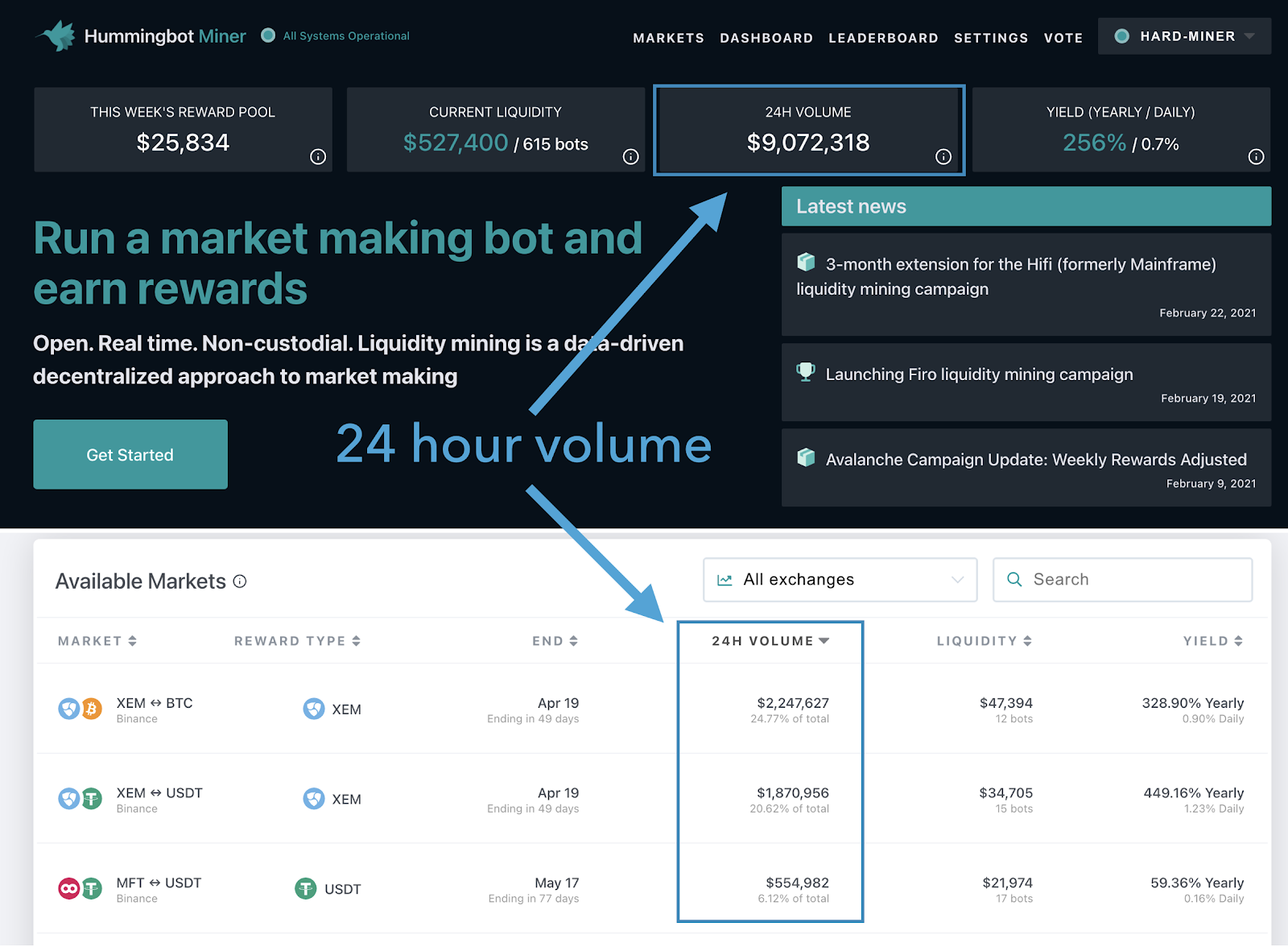The width and height of the screenshot is (1288, 947).
Task: Open the All exchanges dropdown
Action: [x=840, y=580]
